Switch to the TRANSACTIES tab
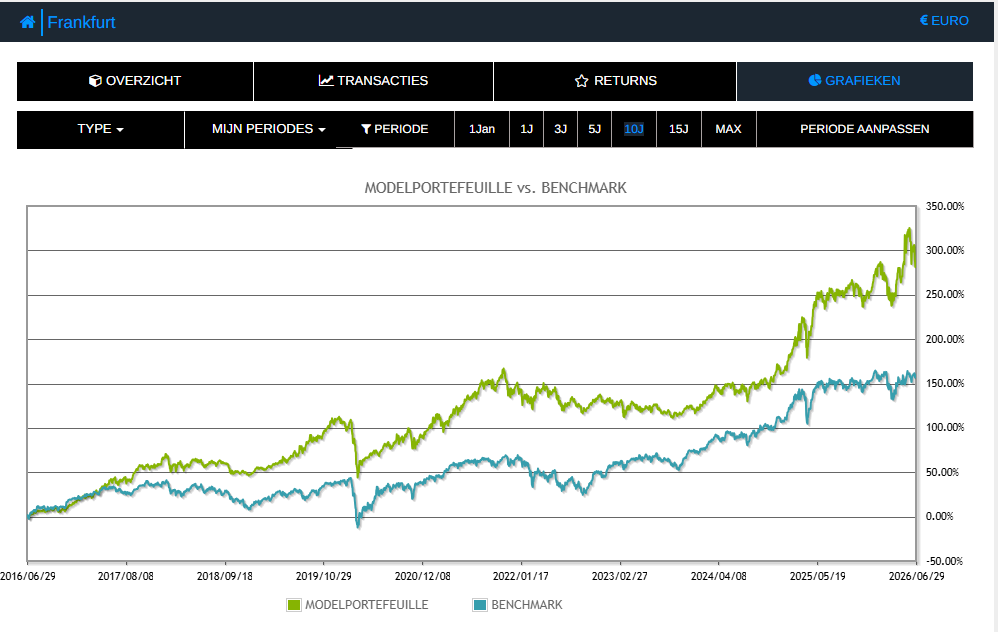The height and width of the screenshot is (632, 998). 374,81
